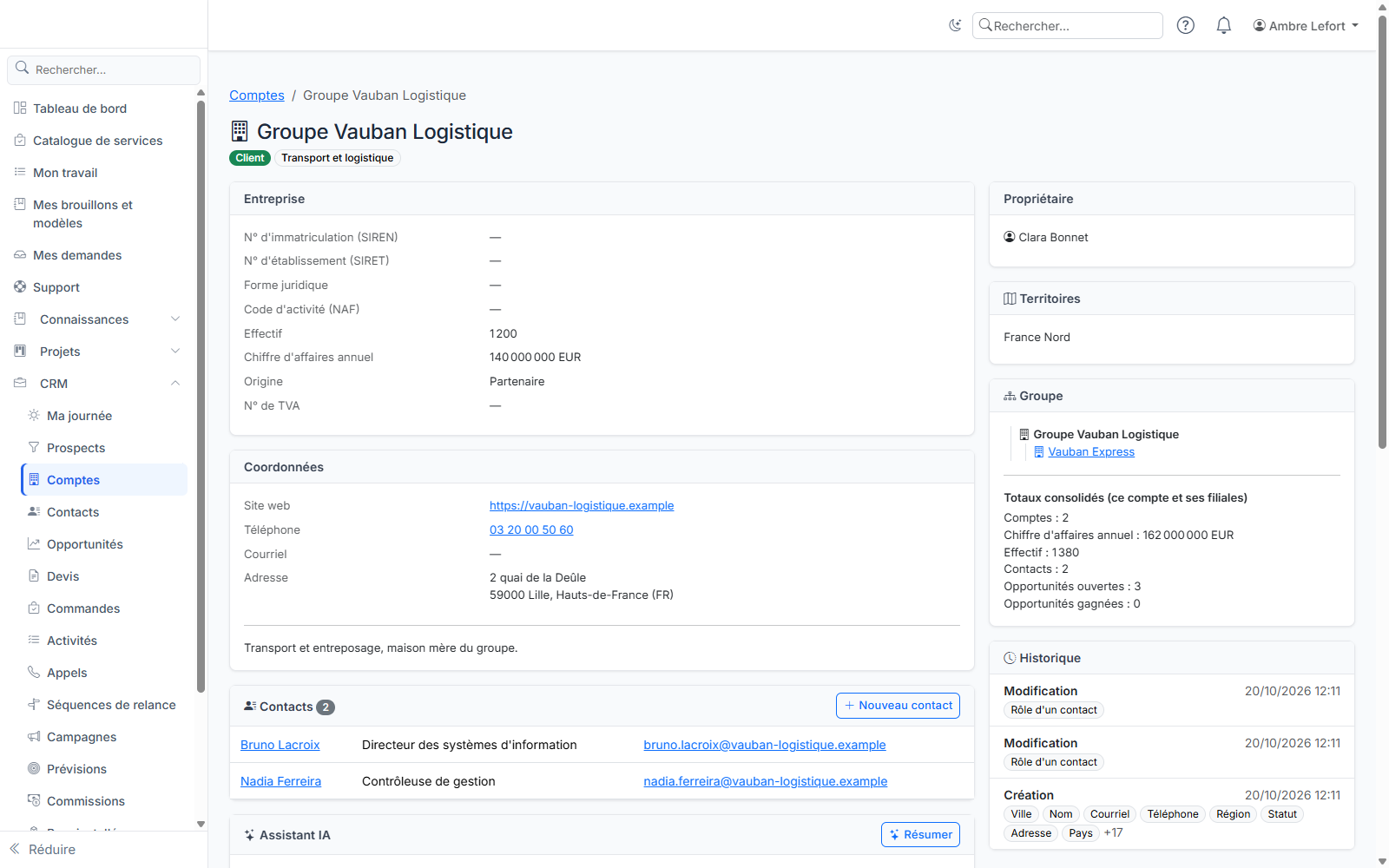The image size is (1389, 868).
Task: Click the Contacts people icon in sidebar
Action: coord(34,512)
